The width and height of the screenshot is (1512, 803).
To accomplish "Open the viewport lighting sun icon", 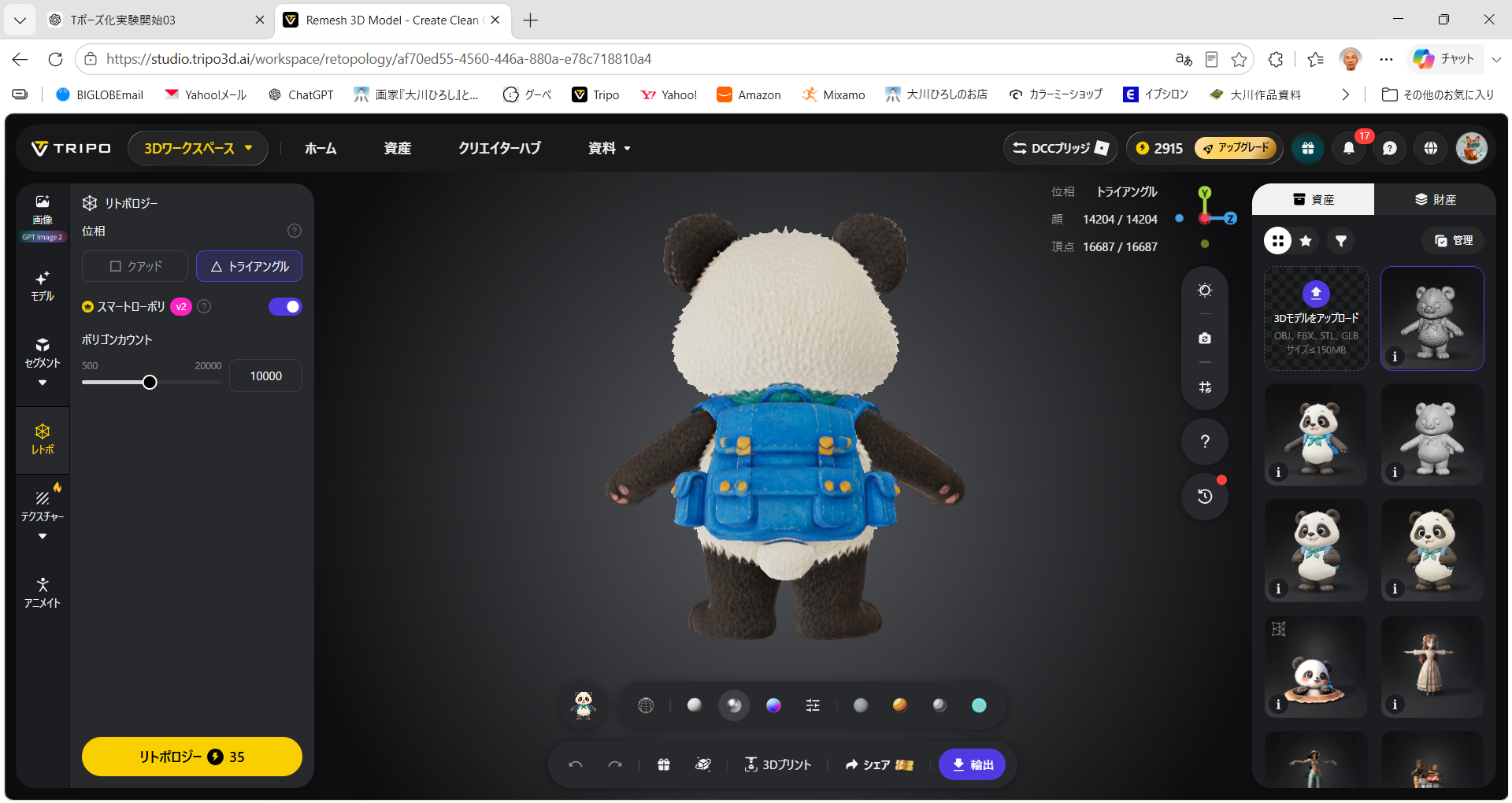I will point(1205,290).
